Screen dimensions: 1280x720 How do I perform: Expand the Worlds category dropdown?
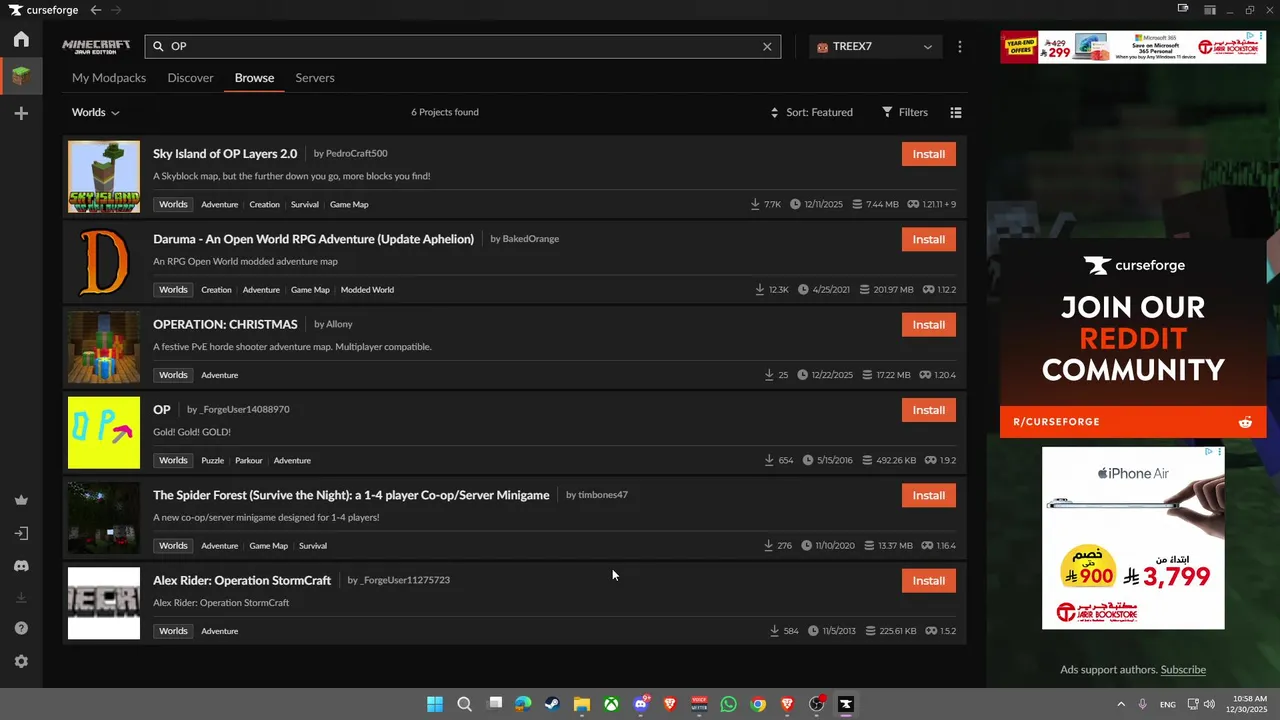(x=96, y=113)
